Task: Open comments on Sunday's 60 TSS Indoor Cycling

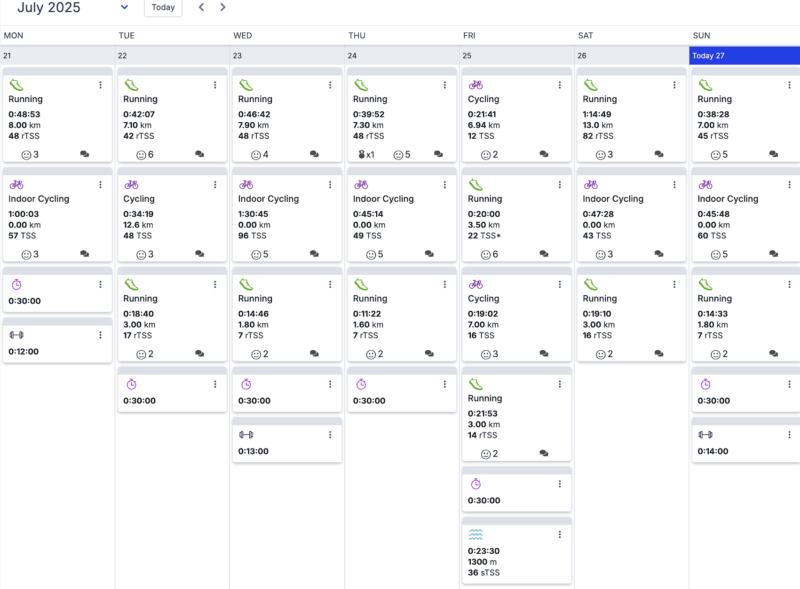Action: (x=774, y=254)
